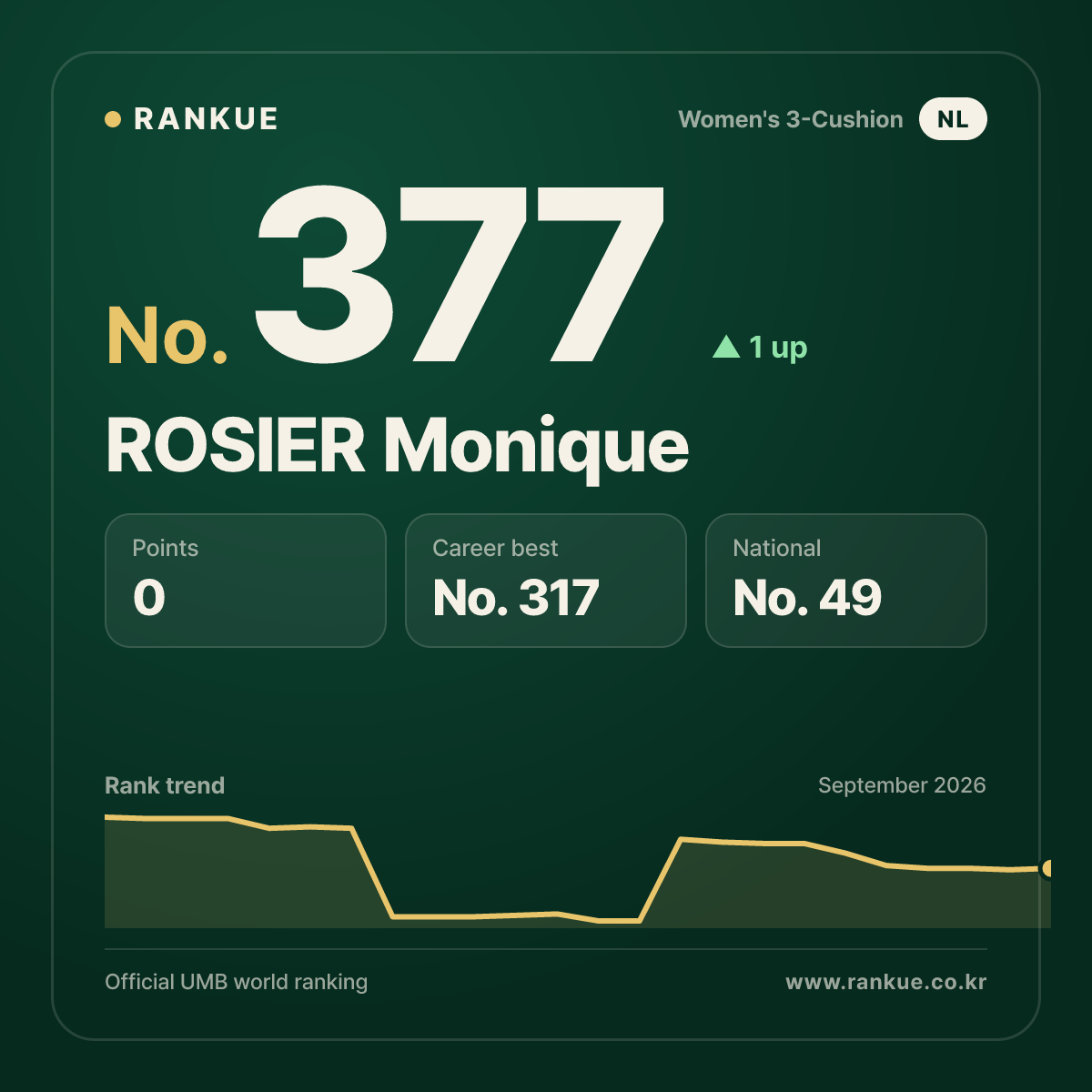The width and height of the screenshot is (1092, 1092).
Task: Click the September 2026 date label
Action: pyautogui.click(x=902, y=785)
